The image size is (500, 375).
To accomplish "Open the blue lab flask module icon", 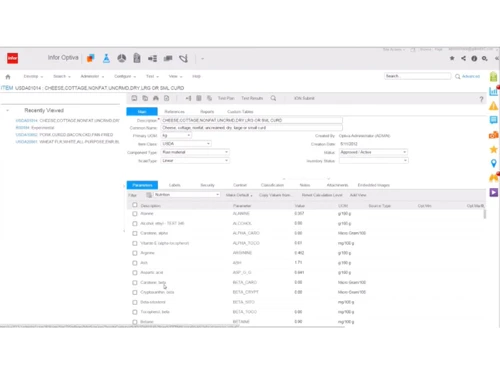I will tap(106, 58).
